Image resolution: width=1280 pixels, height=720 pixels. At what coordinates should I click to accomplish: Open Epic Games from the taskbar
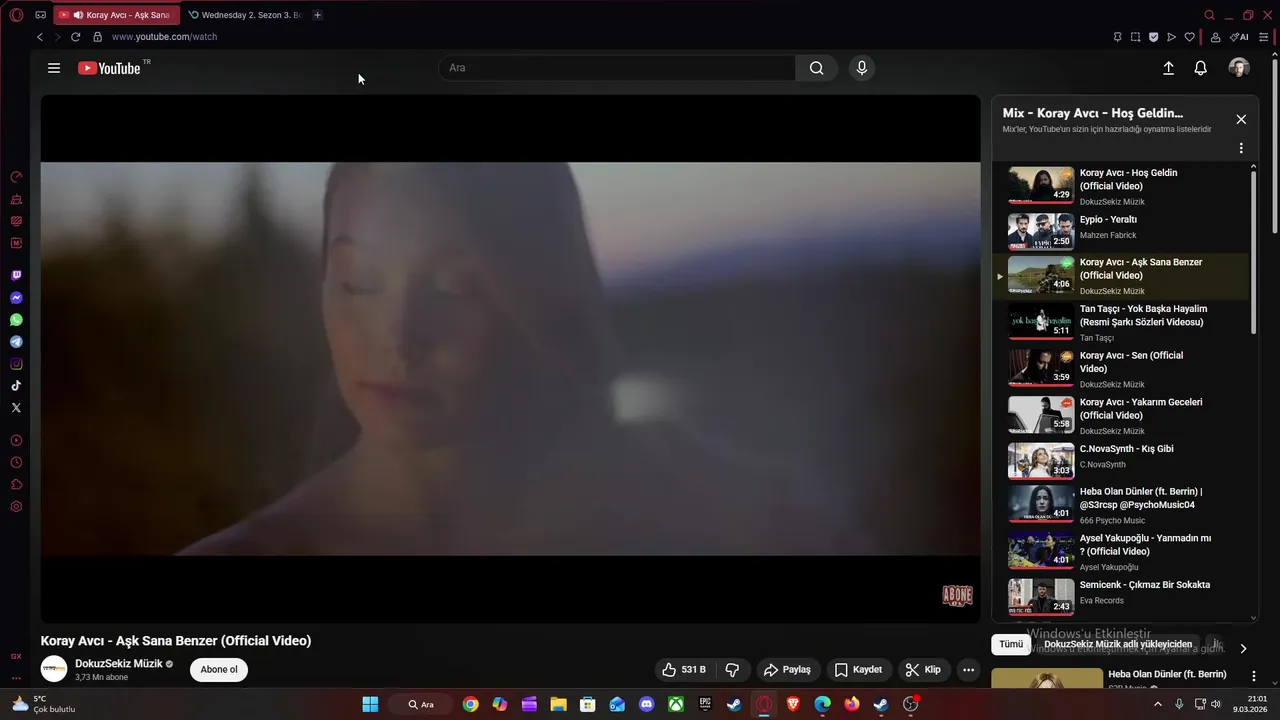(x=705, y=704)
